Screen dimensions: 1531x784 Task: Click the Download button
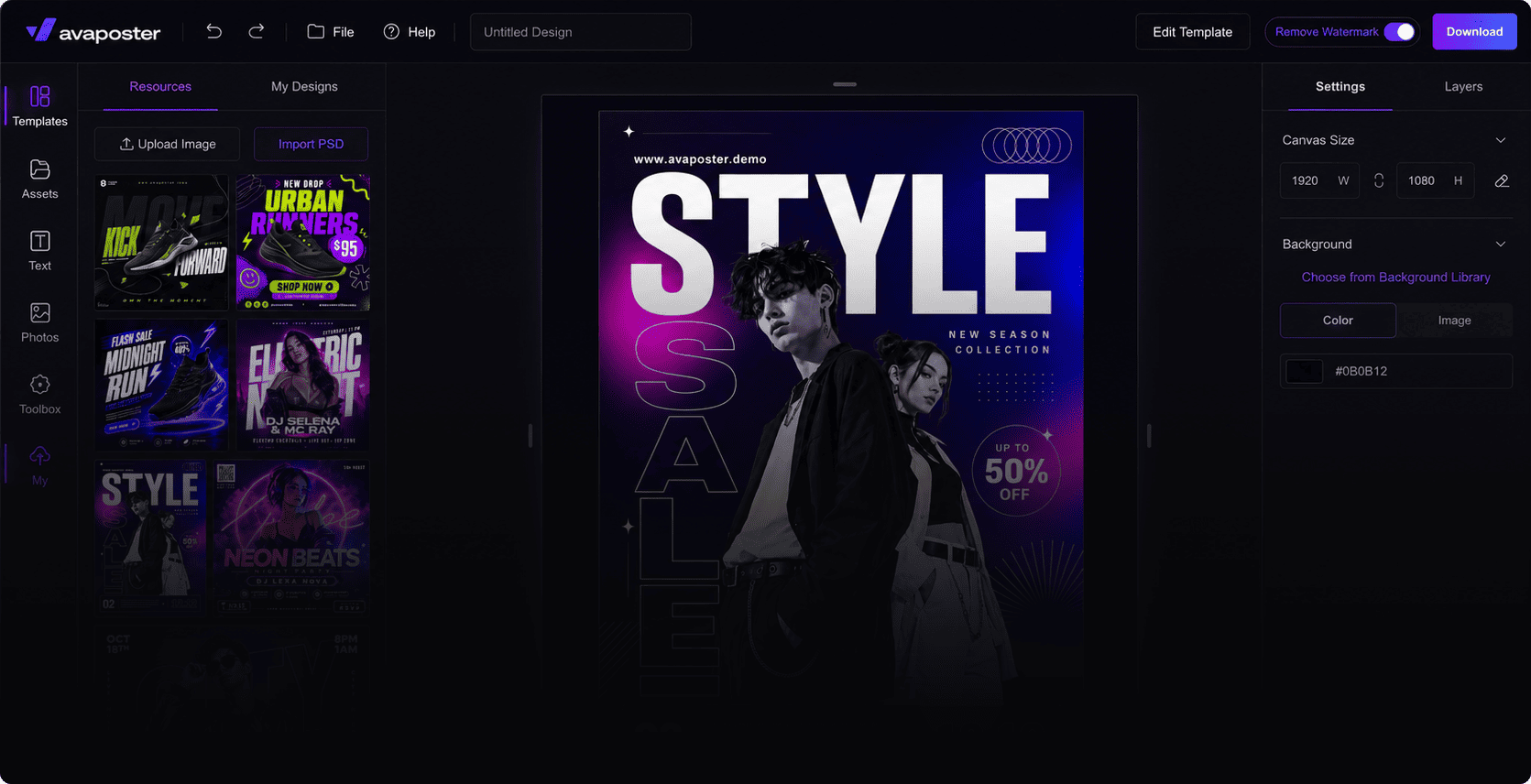coord(1474,32)
